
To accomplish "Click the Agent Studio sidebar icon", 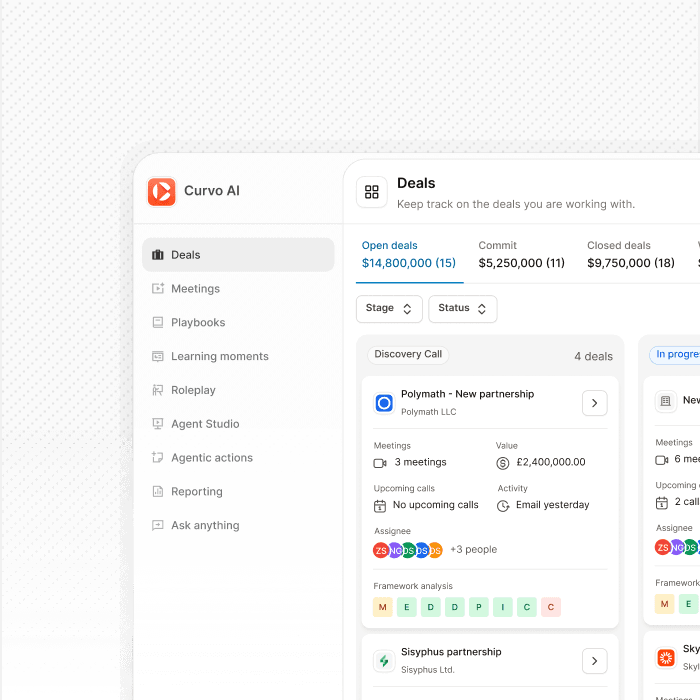I will coord(158,424).
